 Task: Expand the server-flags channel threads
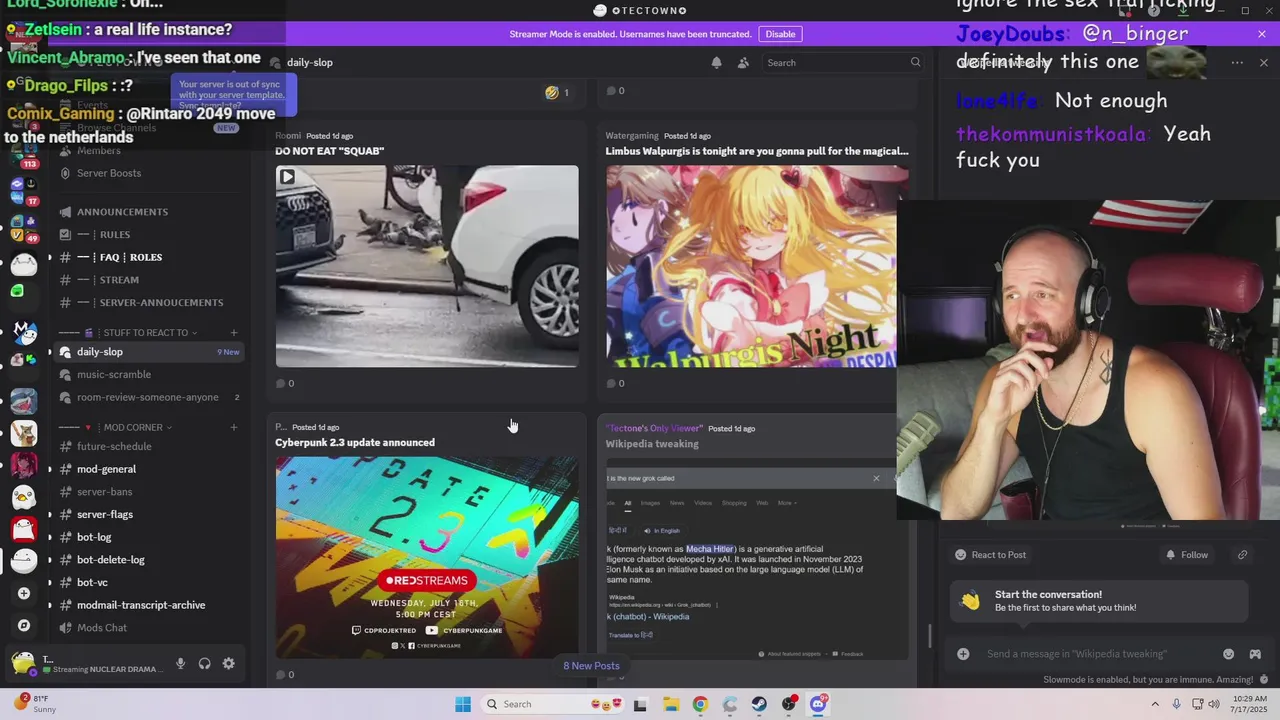pyautogui.click(x=50, y=514)
